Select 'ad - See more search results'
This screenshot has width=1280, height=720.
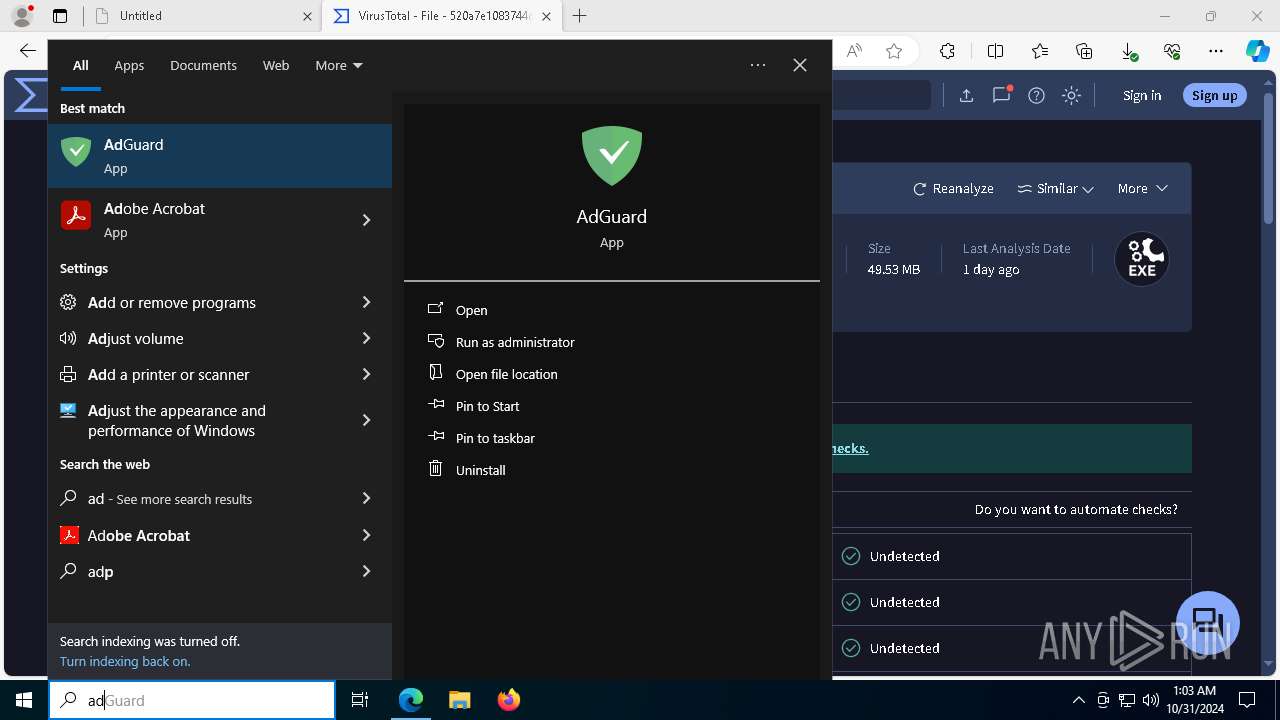tap(196, 498)
